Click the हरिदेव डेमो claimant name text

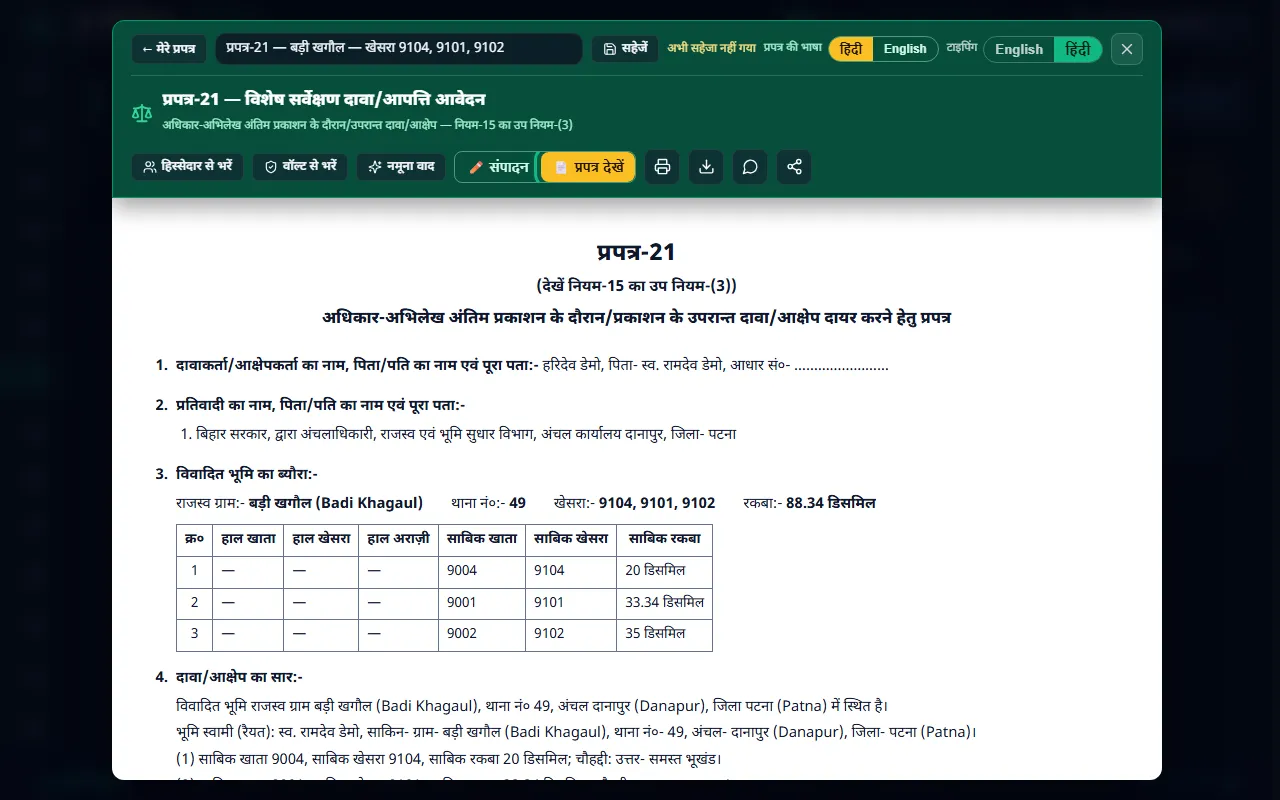coord(573,366)
